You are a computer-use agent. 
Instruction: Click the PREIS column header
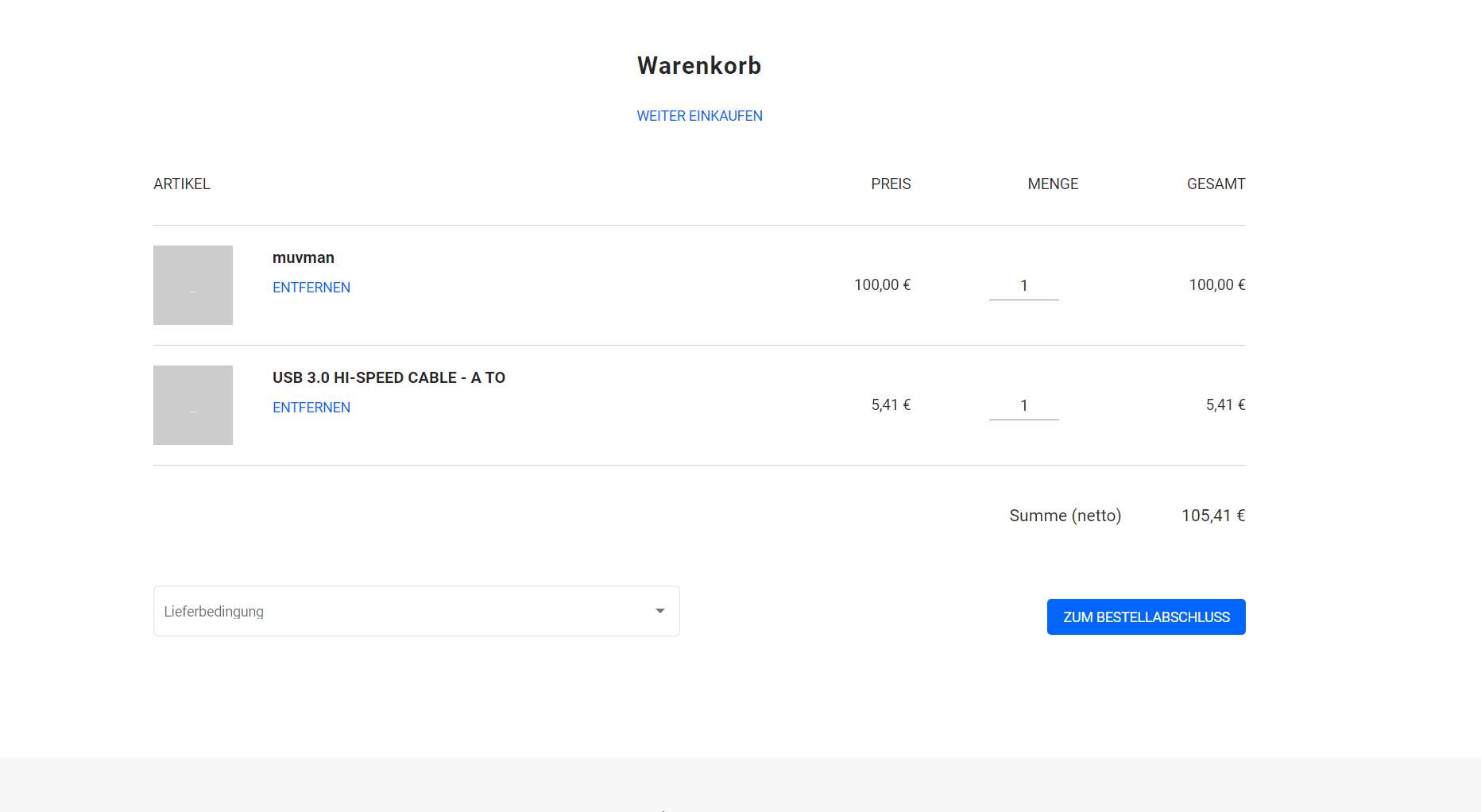[x=891, y=184]
